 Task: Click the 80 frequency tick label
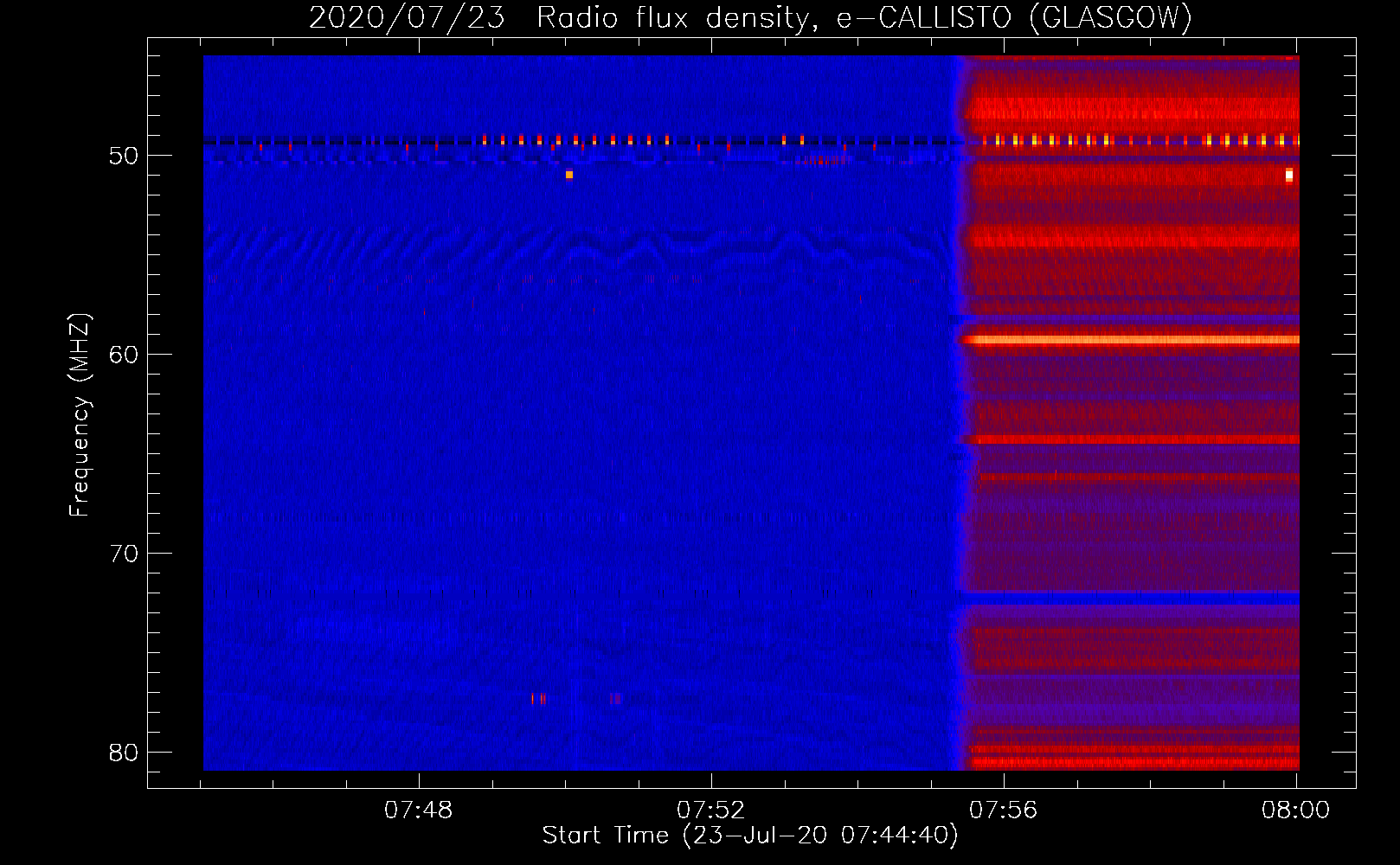[124, 753]
